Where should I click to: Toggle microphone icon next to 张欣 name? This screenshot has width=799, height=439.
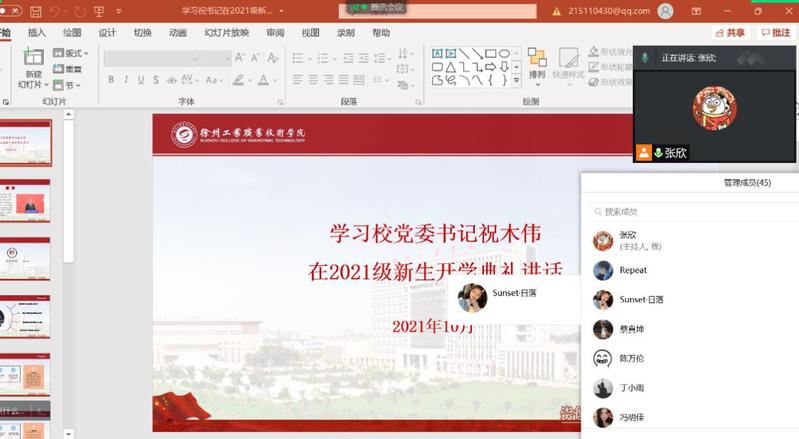click(659, 153)
